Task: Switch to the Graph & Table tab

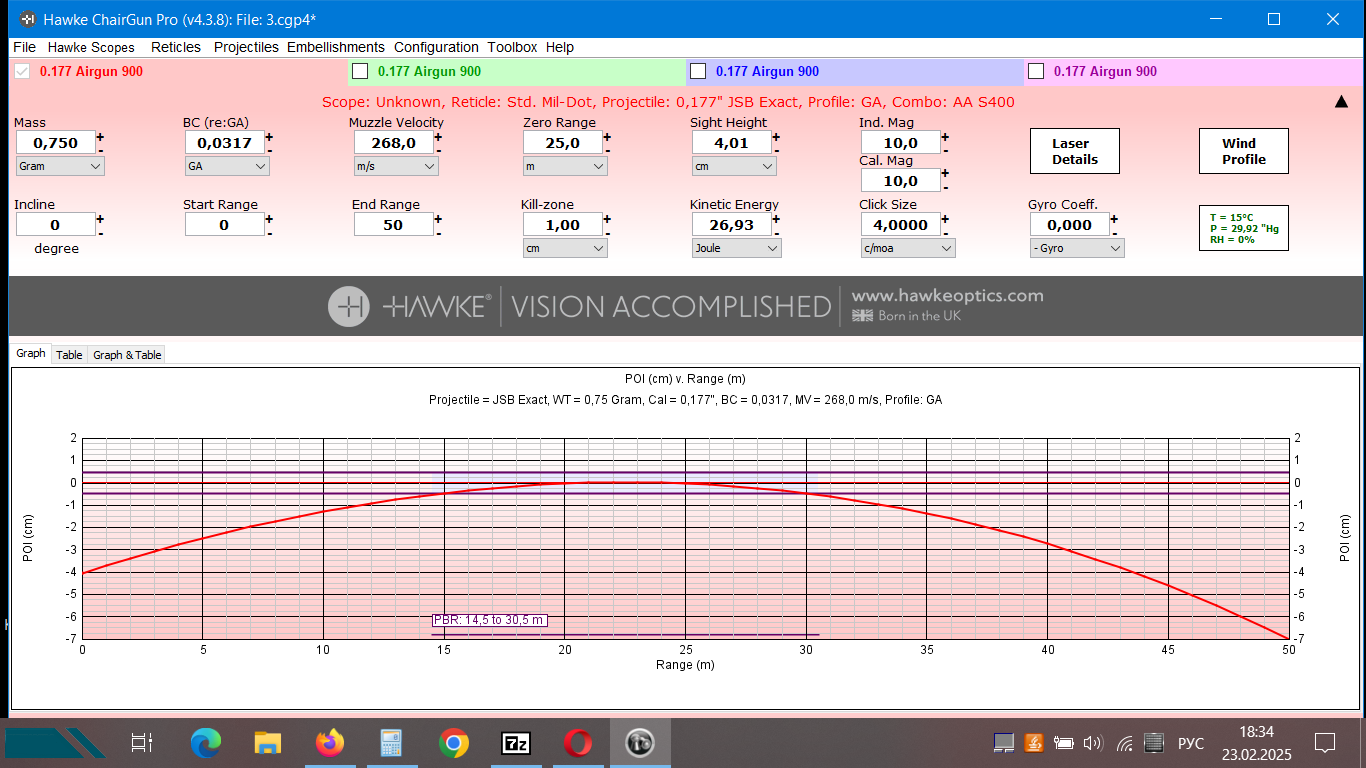Action: tap(127, 355)
